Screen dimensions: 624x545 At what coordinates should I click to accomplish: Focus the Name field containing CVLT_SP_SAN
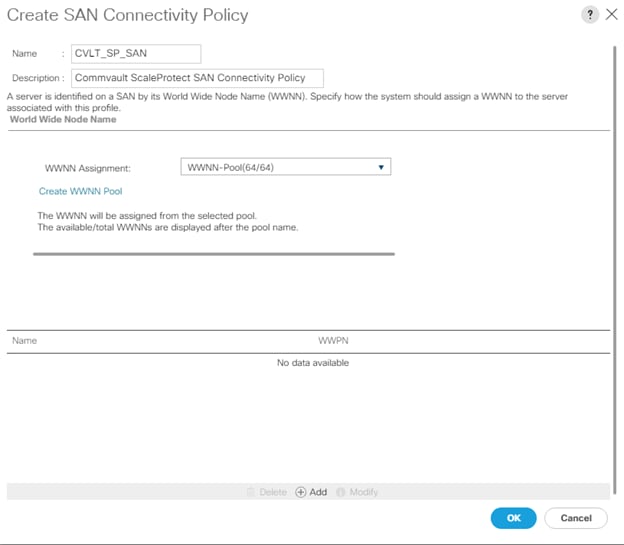[136, 54]
